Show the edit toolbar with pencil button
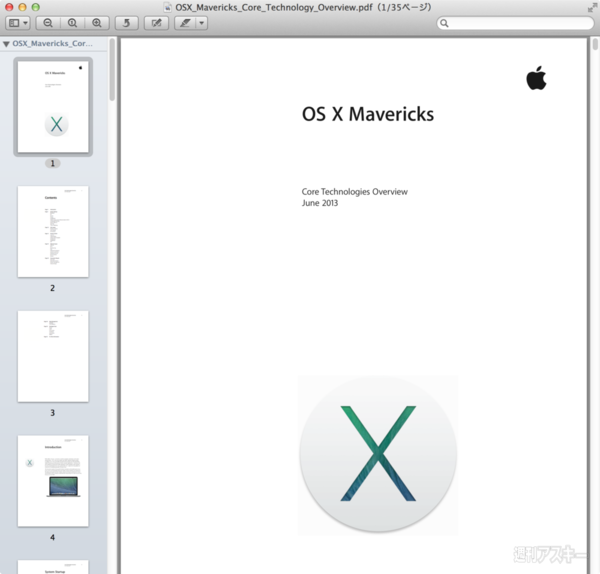 click(x=156, y=23)
